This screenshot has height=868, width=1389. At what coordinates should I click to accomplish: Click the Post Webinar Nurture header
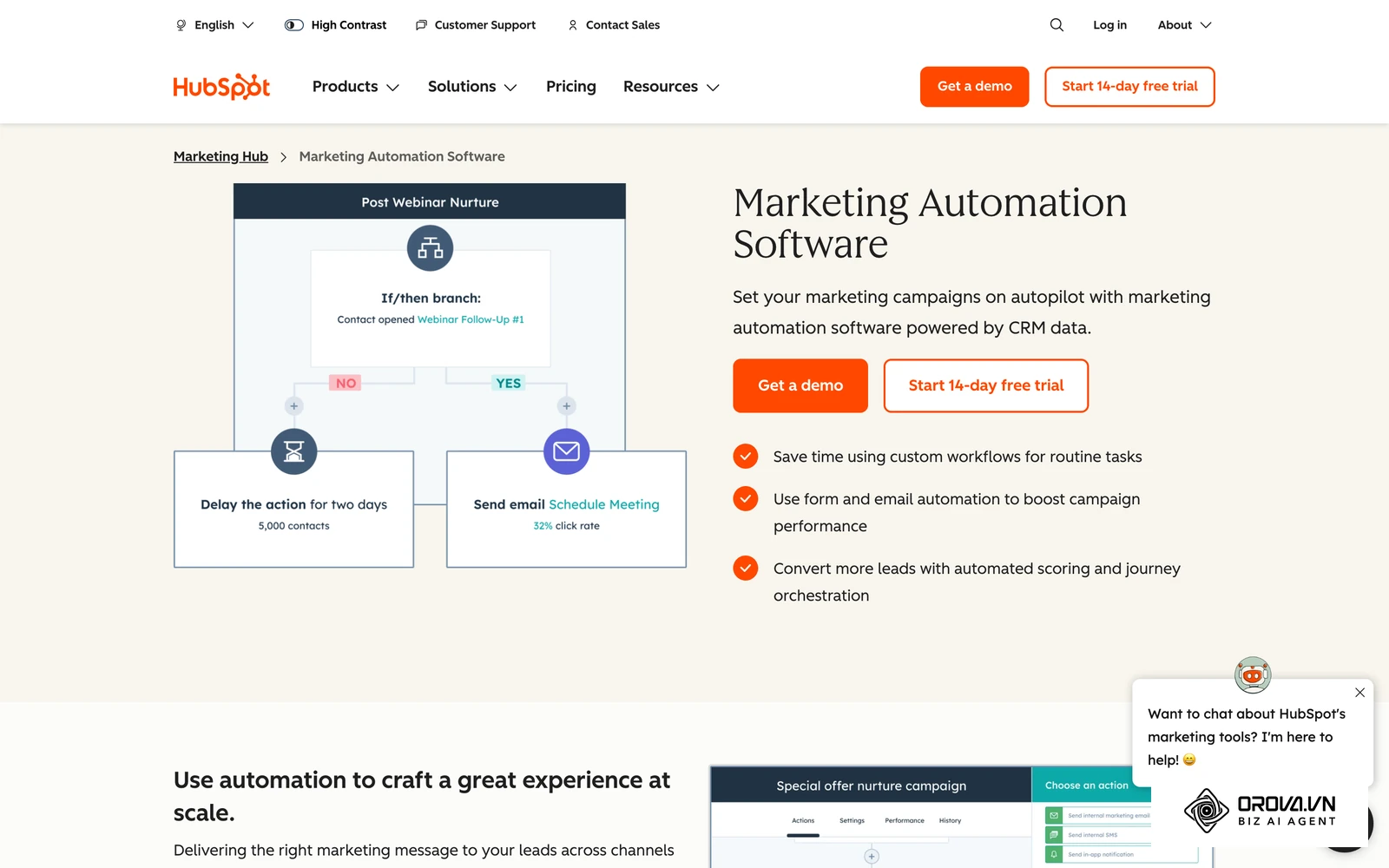(430, 201)
